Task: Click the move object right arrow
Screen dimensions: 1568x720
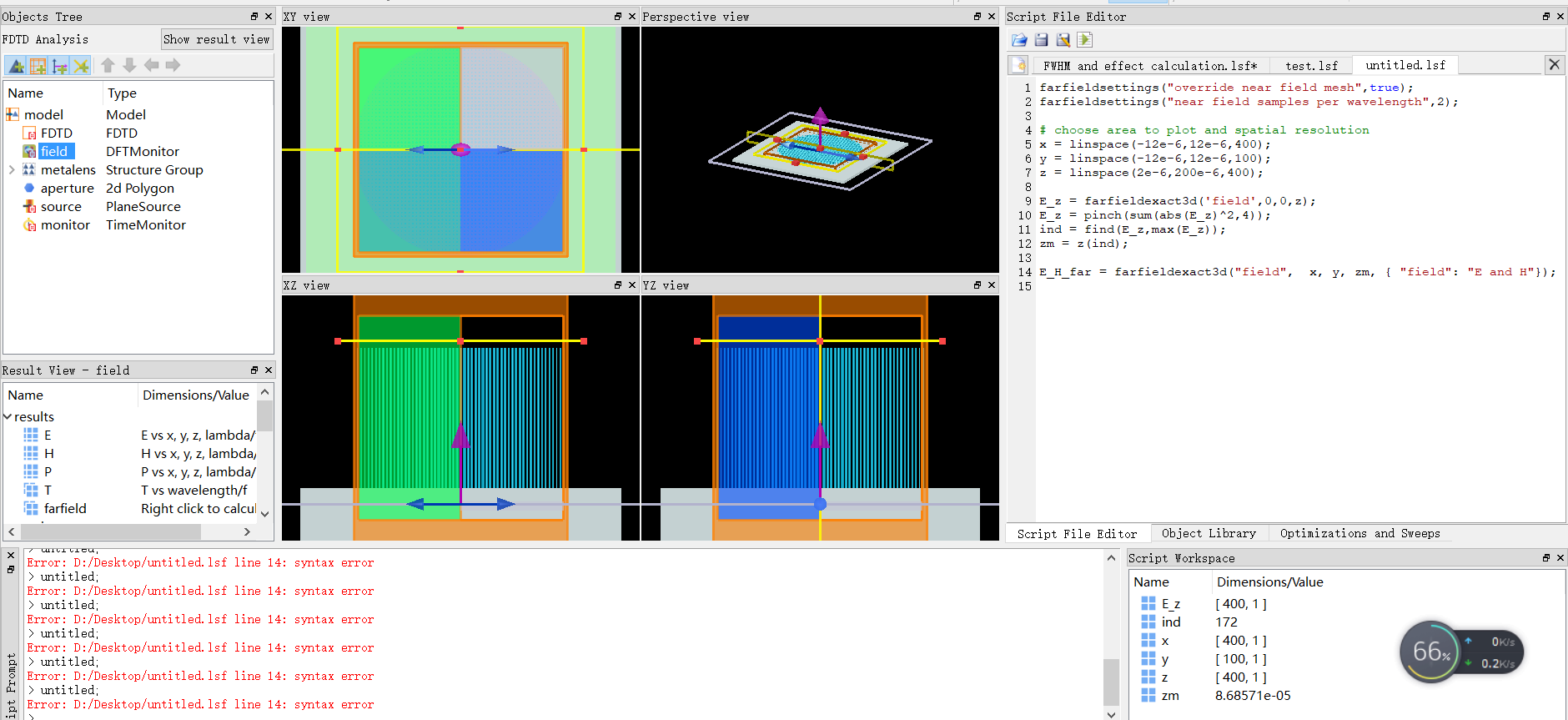Action: pos(173,65)
